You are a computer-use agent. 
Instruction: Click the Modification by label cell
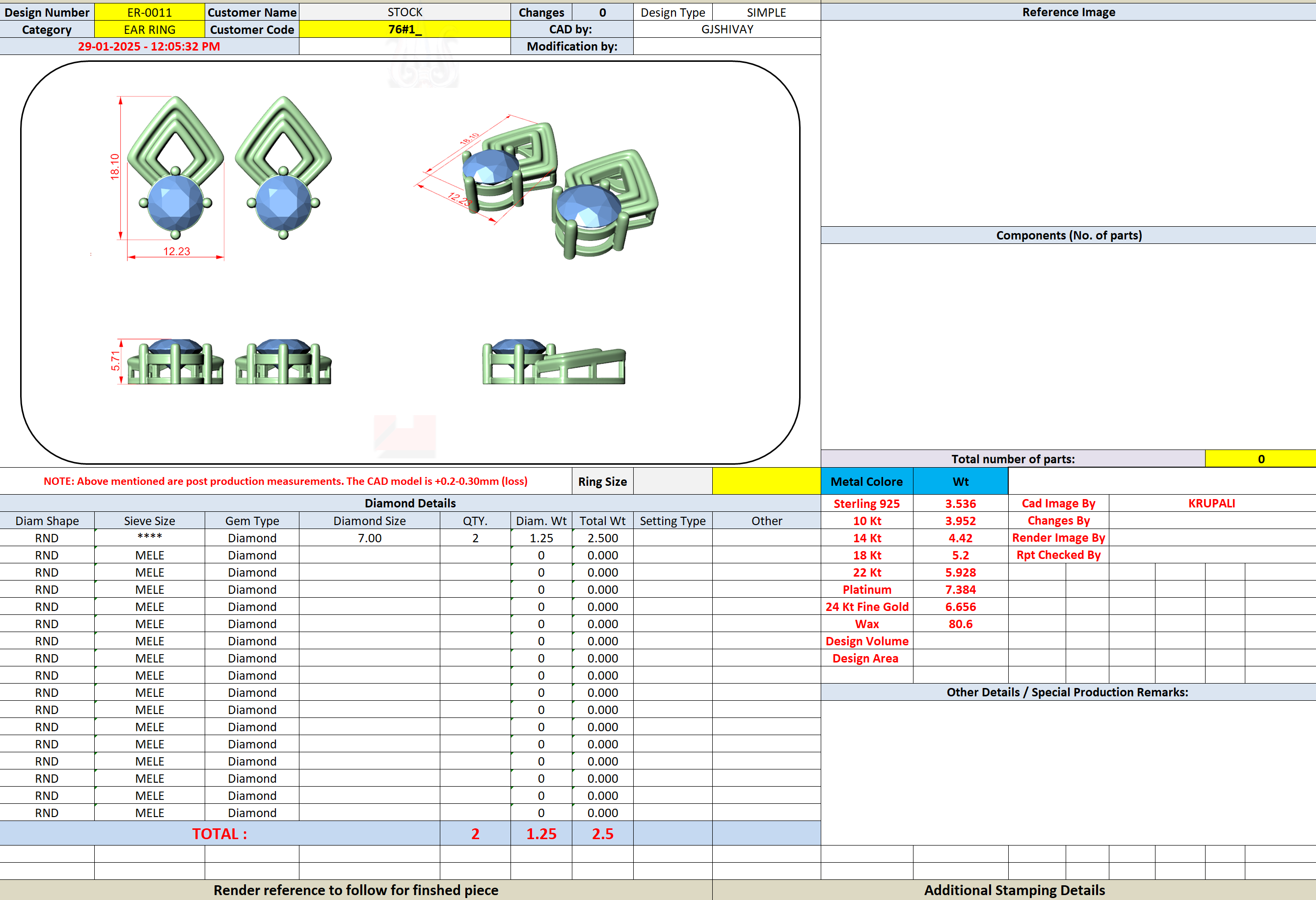pyautogui.click(x=572, y=47)
